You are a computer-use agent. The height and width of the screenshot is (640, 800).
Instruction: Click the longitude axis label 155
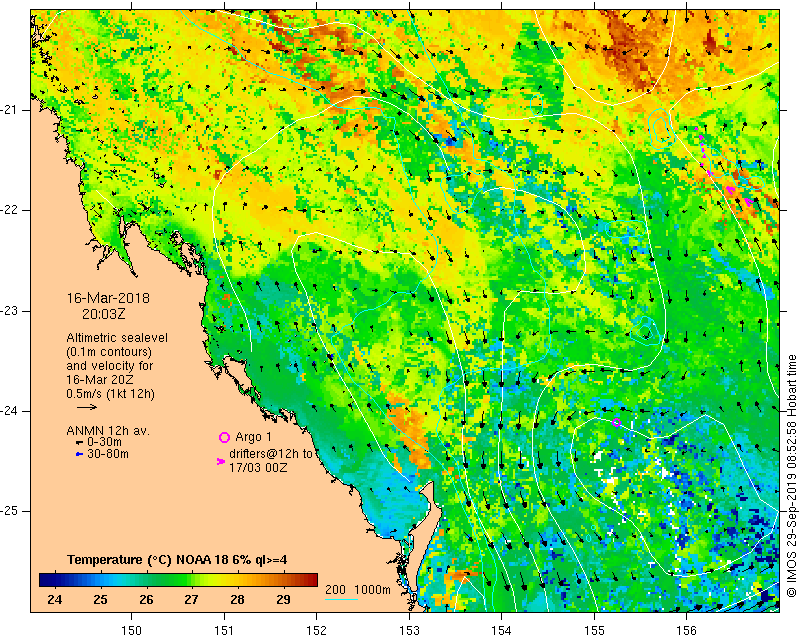(594, 630)
